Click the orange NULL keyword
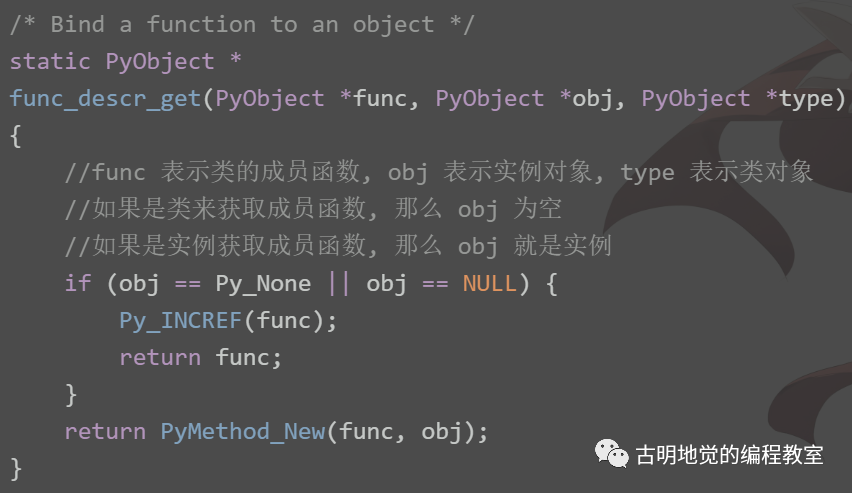 pyautogui.click(x=489, y=284)
